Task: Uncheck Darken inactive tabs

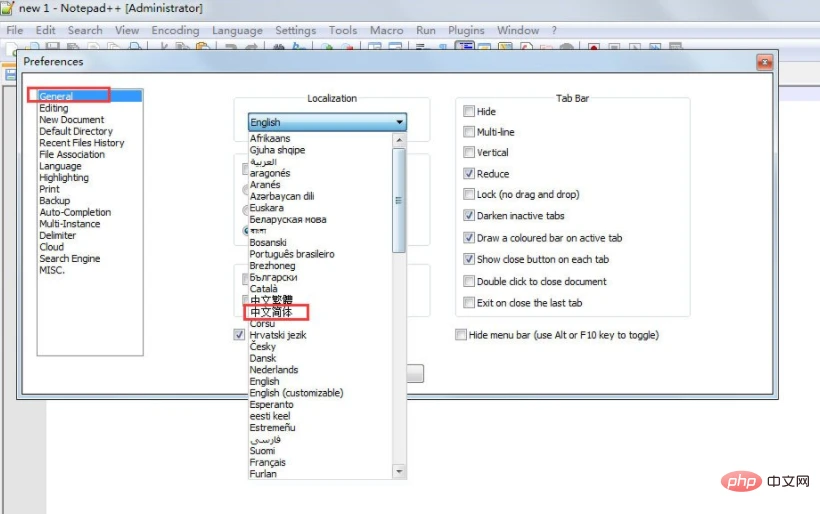Action: pos(469,216)
